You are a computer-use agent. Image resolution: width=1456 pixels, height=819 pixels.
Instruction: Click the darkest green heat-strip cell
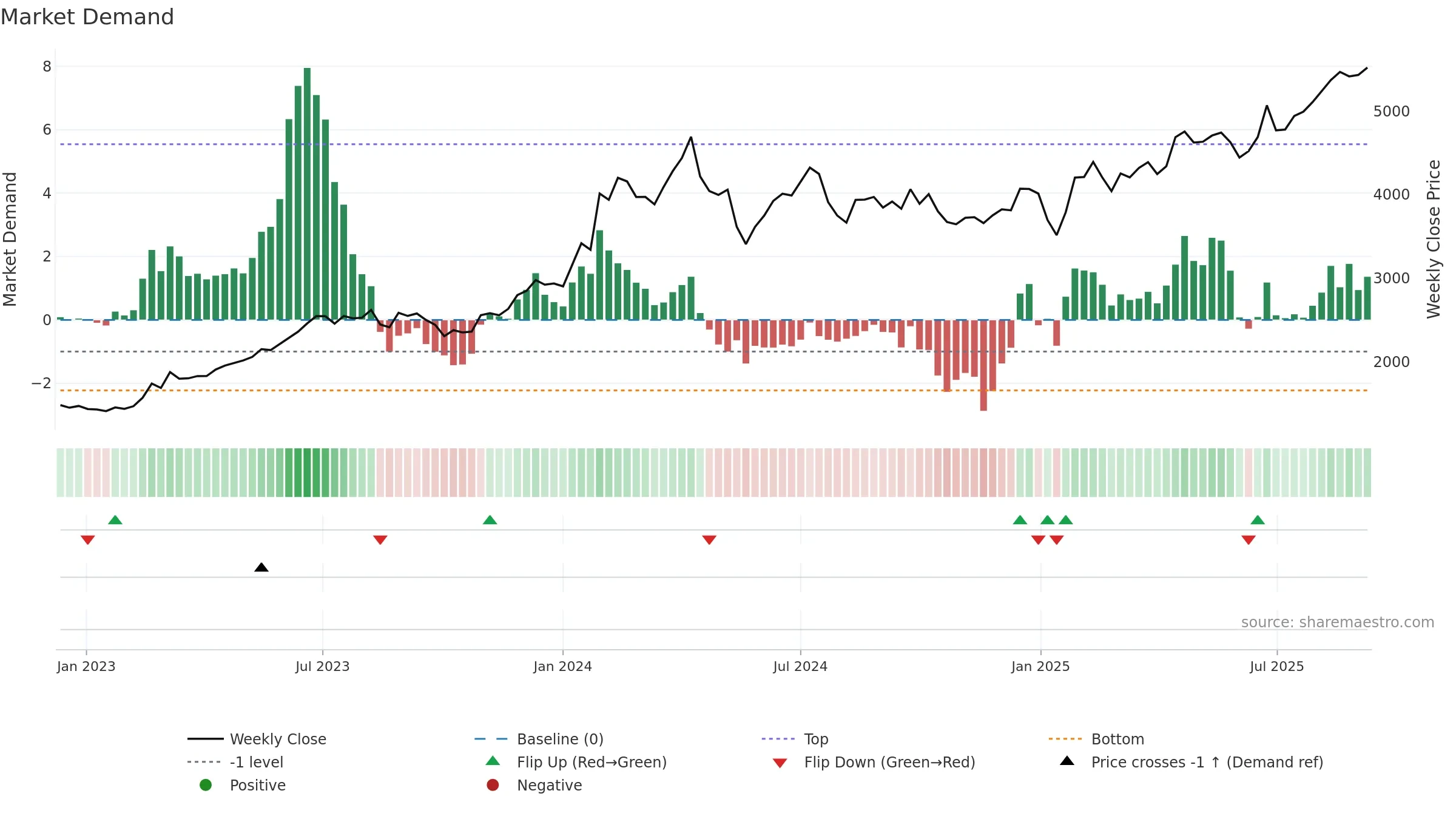coord(307,473)
